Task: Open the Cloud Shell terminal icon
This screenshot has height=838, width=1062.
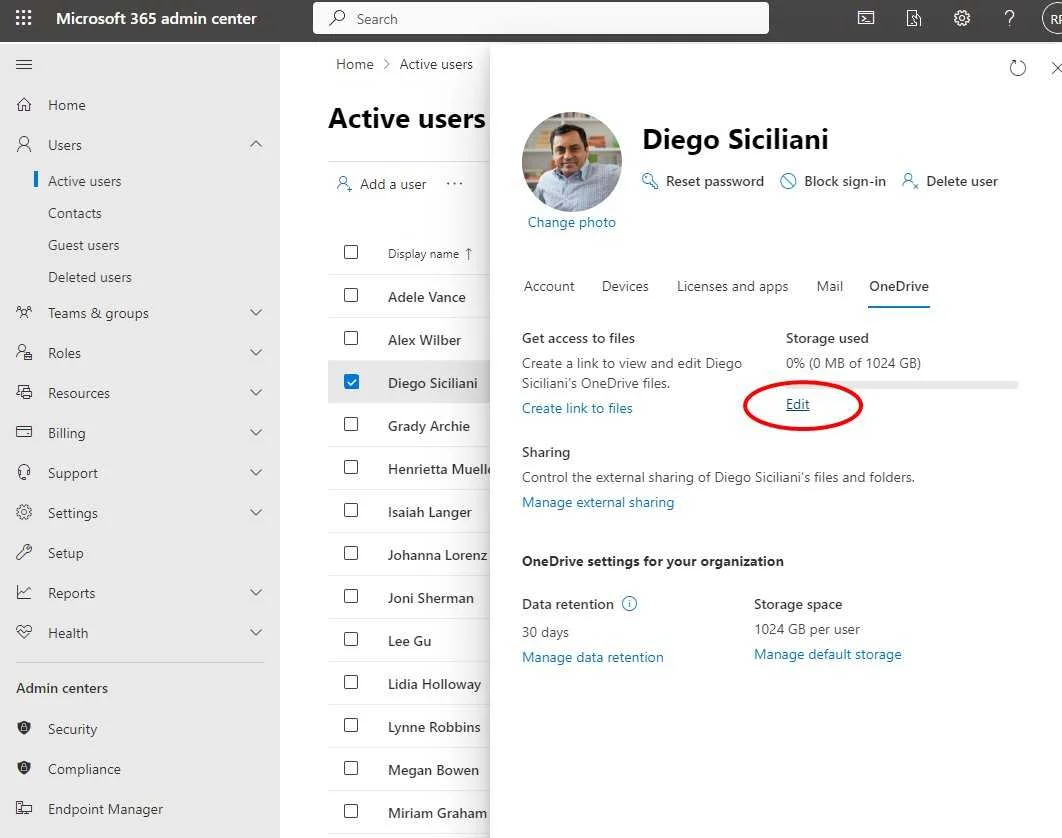Action: pyautogui.click(x=866, y=18)
